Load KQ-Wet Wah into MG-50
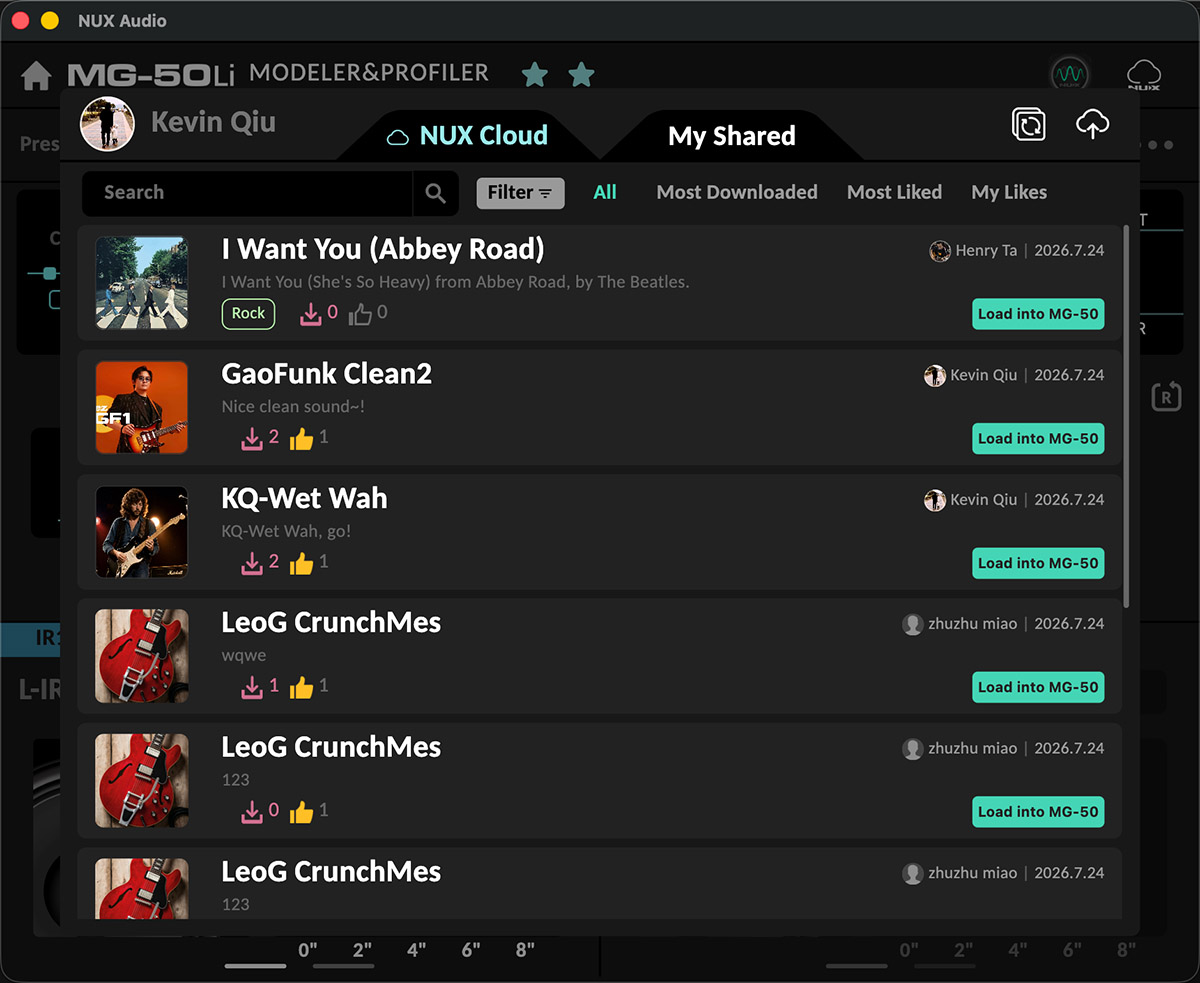 pyautogui.click(x=1038, y=563)
